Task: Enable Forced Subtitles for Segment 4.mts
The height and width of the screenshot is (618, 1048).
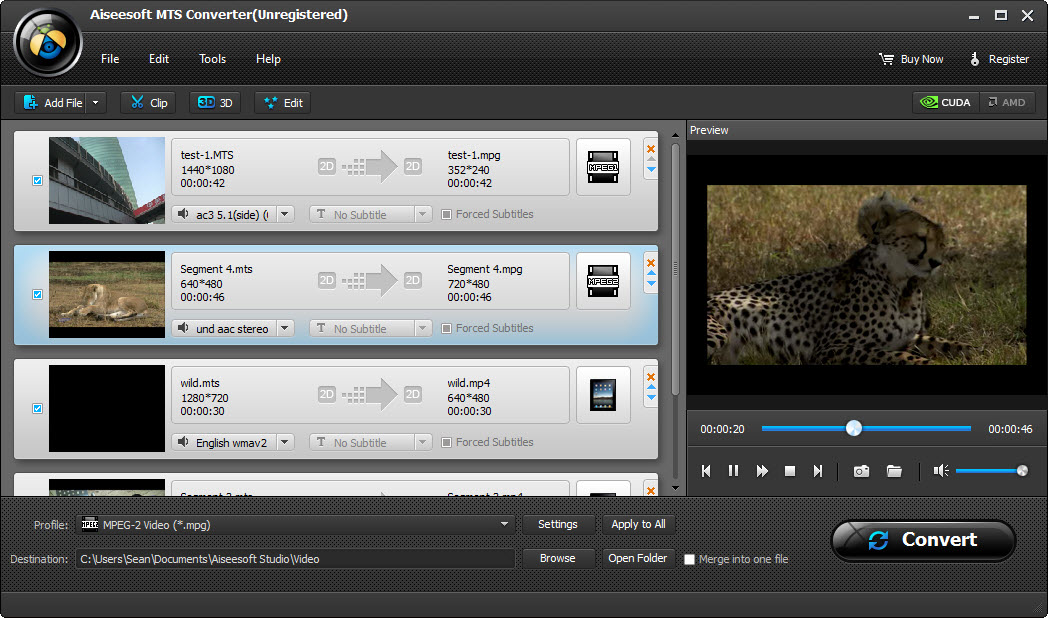Action: click(446, 328)
